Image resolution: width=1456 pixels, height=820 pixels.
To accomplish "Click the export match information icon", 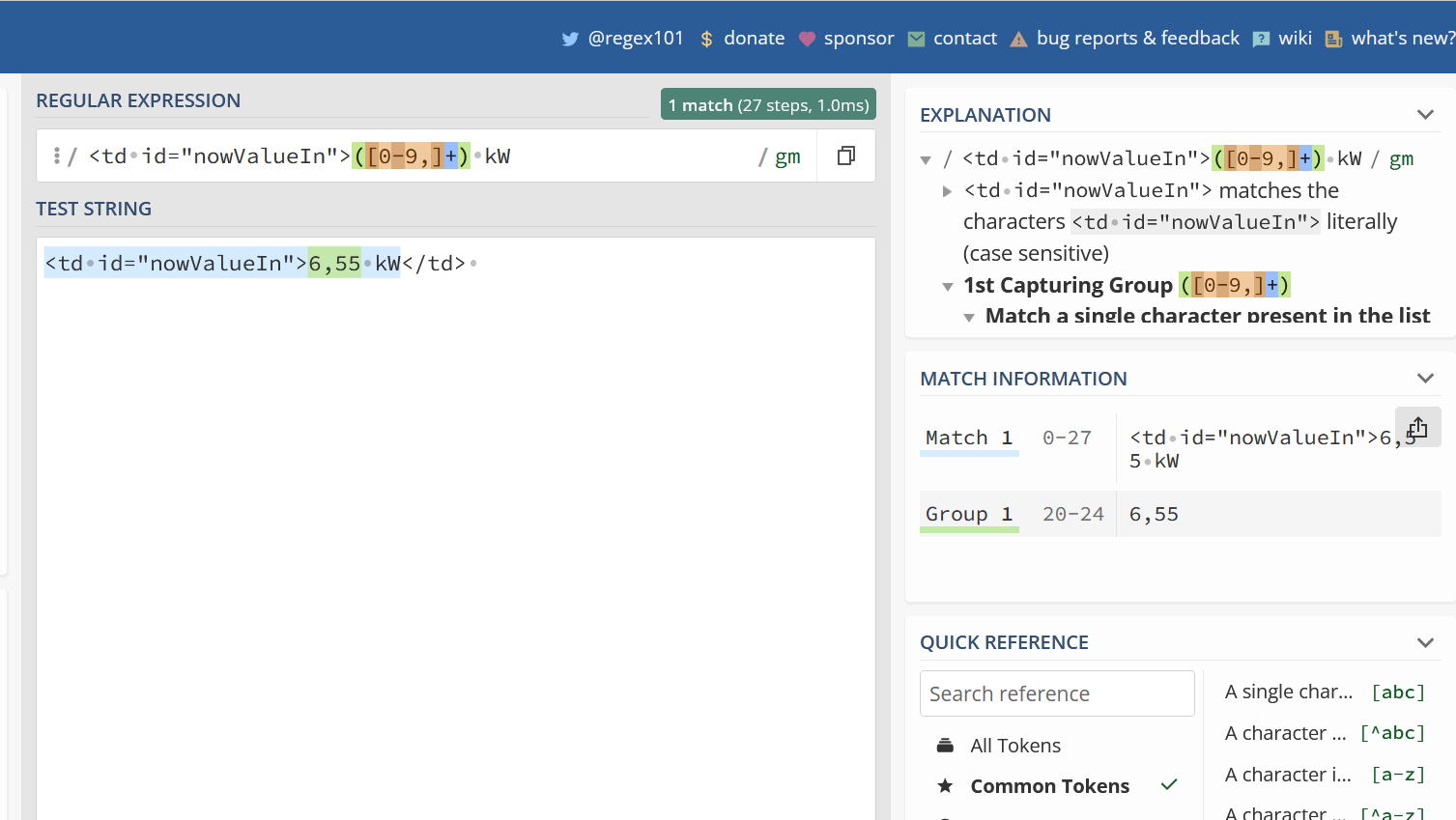I will (1417, 428).
